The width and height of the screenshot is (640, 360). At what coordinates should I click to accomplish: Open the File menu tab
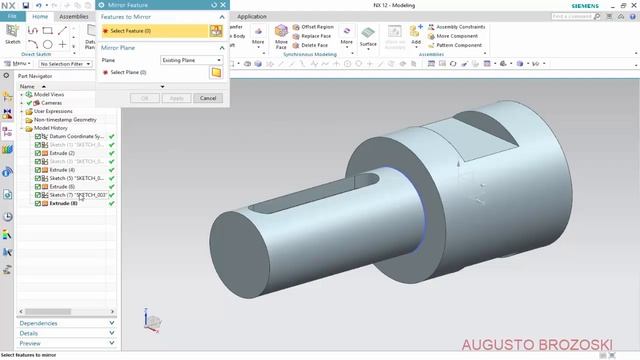tap(12, 16)
